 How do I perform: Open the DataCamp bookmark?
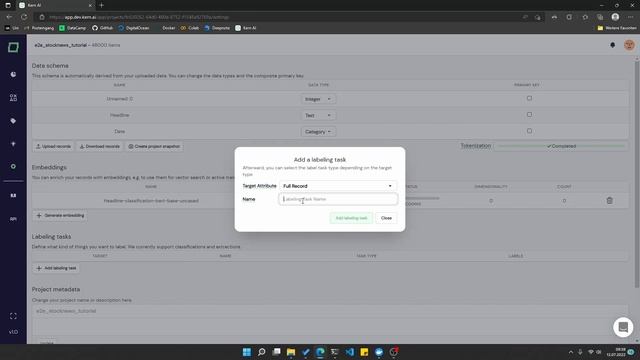coord(73,28)
